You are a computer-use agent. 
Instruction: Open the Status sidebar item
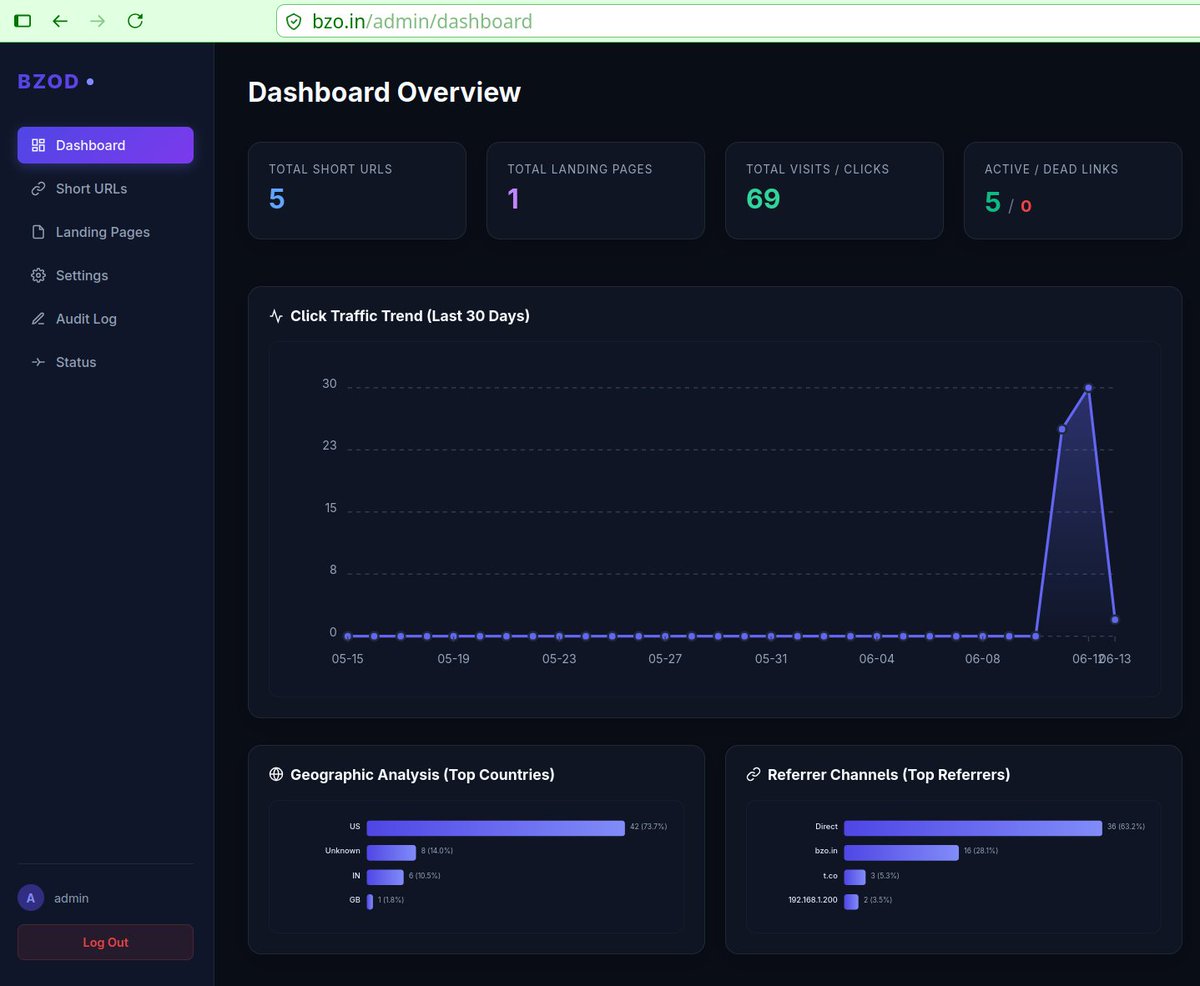tap(105, 362)
